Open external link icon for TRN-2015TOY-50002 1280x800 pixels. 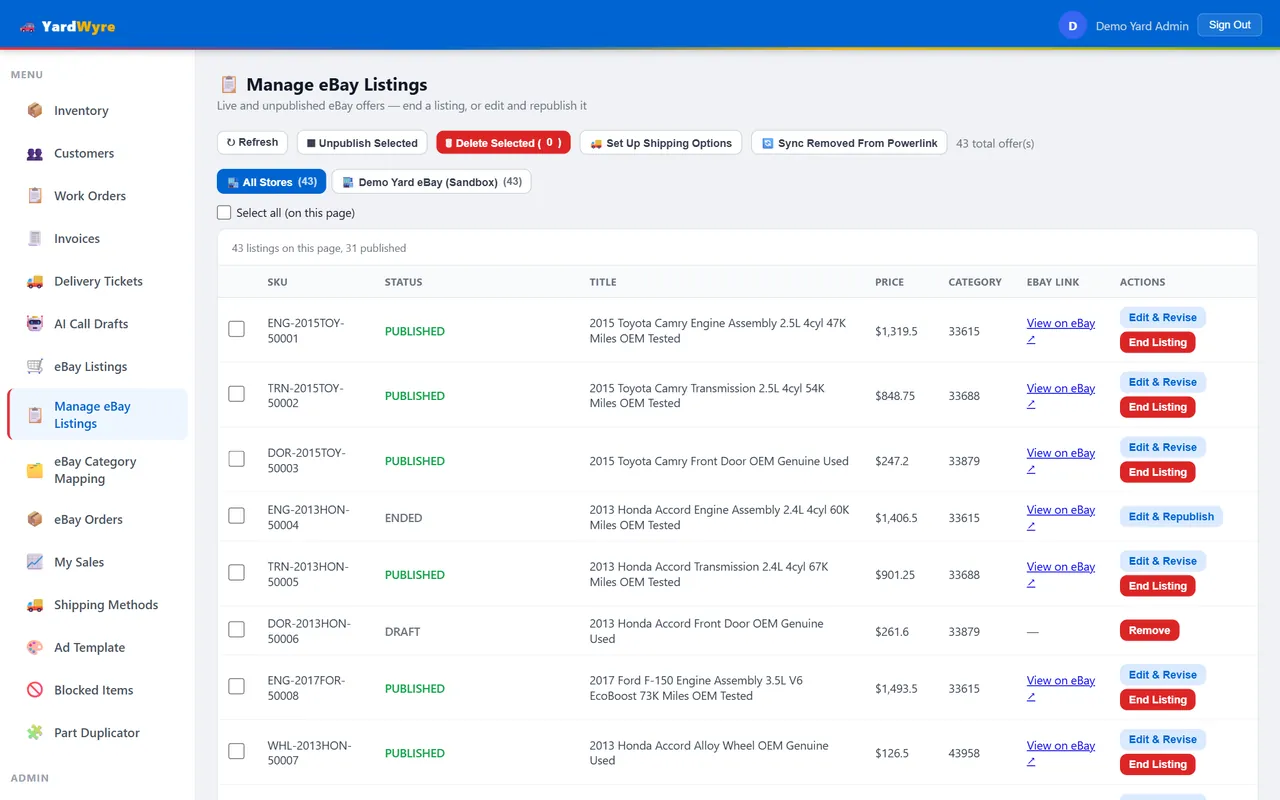1031,404
